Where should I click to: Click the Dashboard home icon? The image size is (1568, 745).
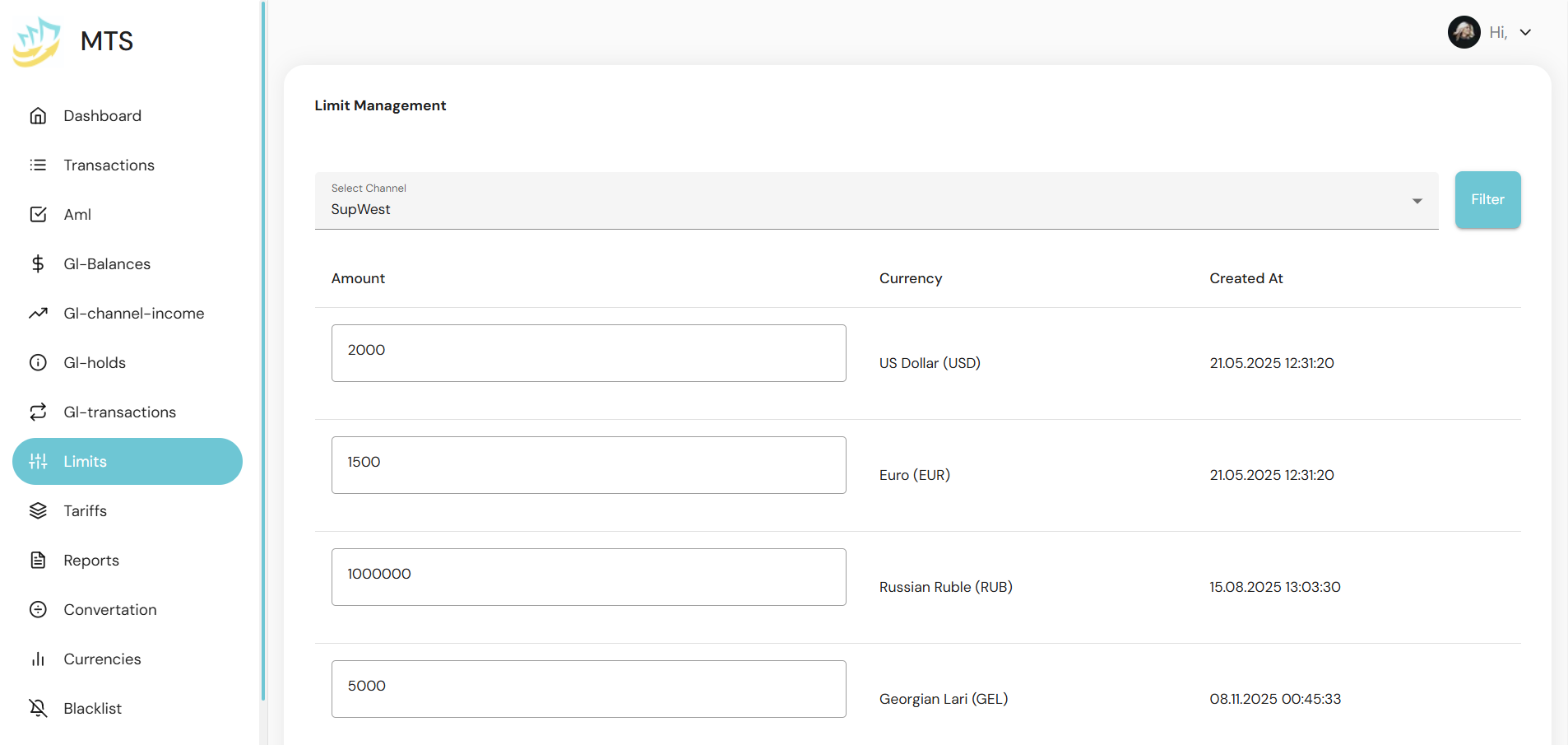click(38, 116)
